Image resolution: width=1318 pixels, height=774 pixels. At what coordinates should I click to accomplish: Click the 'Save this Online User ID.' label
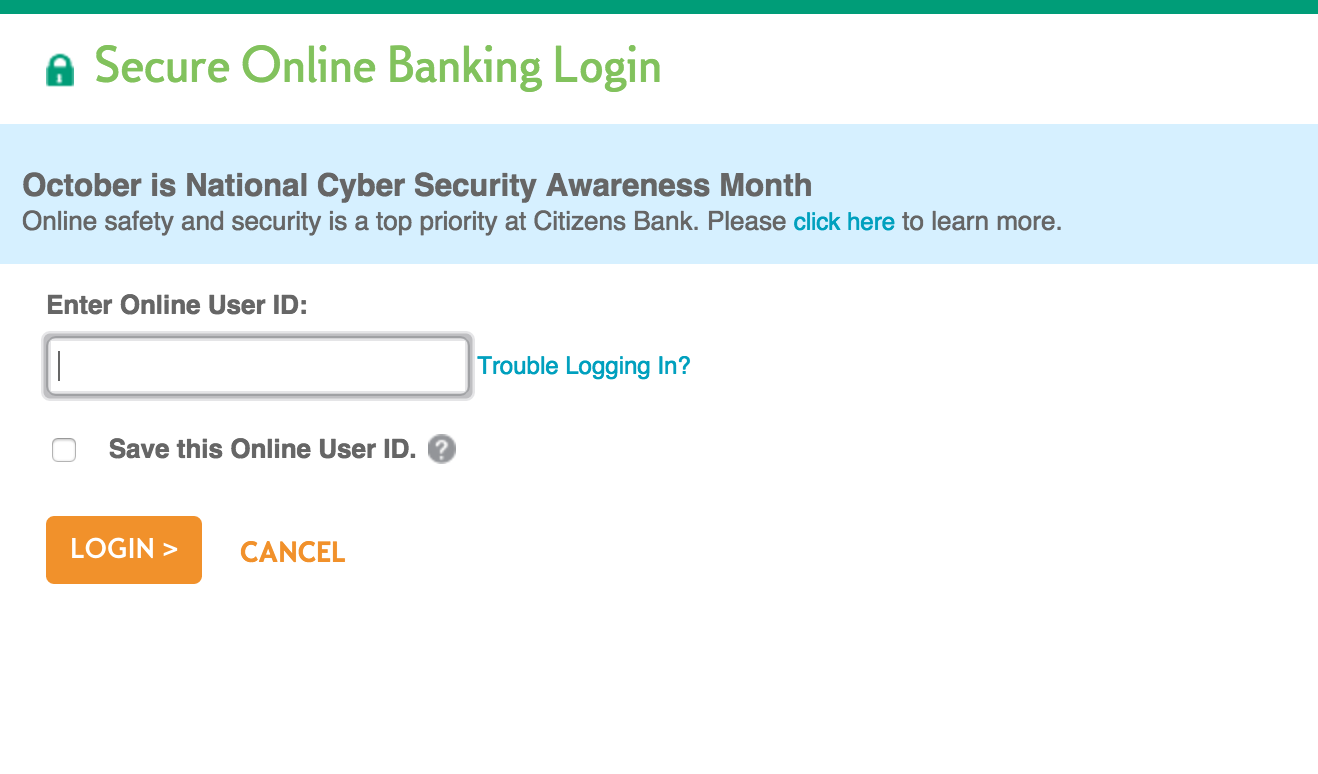click(x=262, y=449)
